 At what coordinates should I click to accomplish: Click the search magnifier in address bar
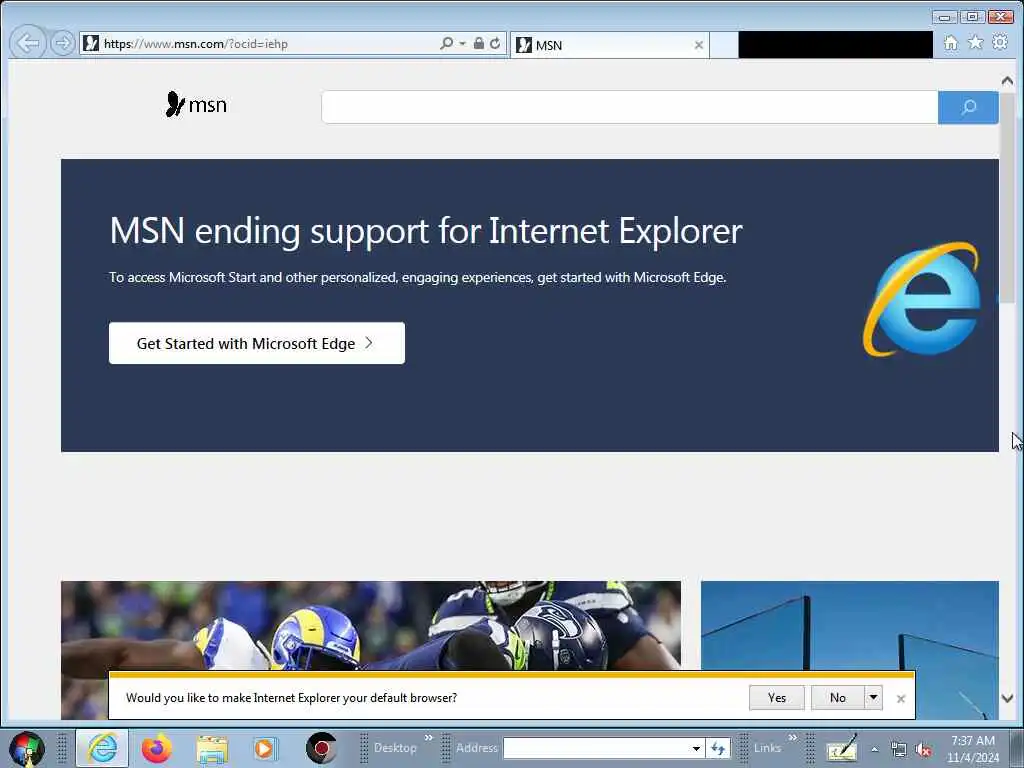pyautogui.click(x=446, y=43)
